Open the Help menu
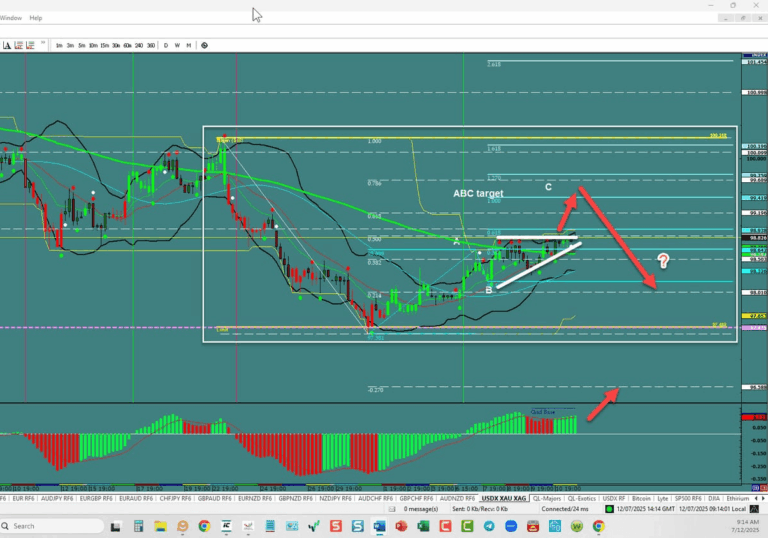 tap(36, 18)
